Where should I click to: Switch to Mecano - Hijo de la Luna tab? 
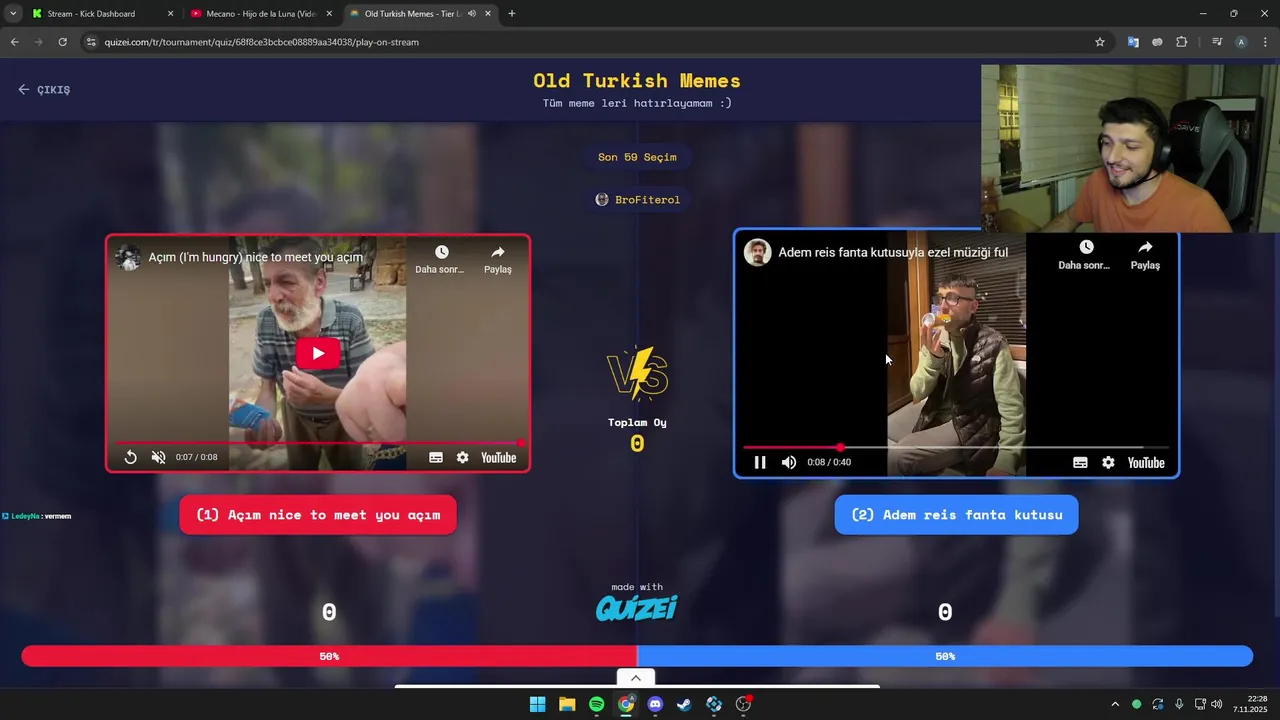(x=261, y=14)
